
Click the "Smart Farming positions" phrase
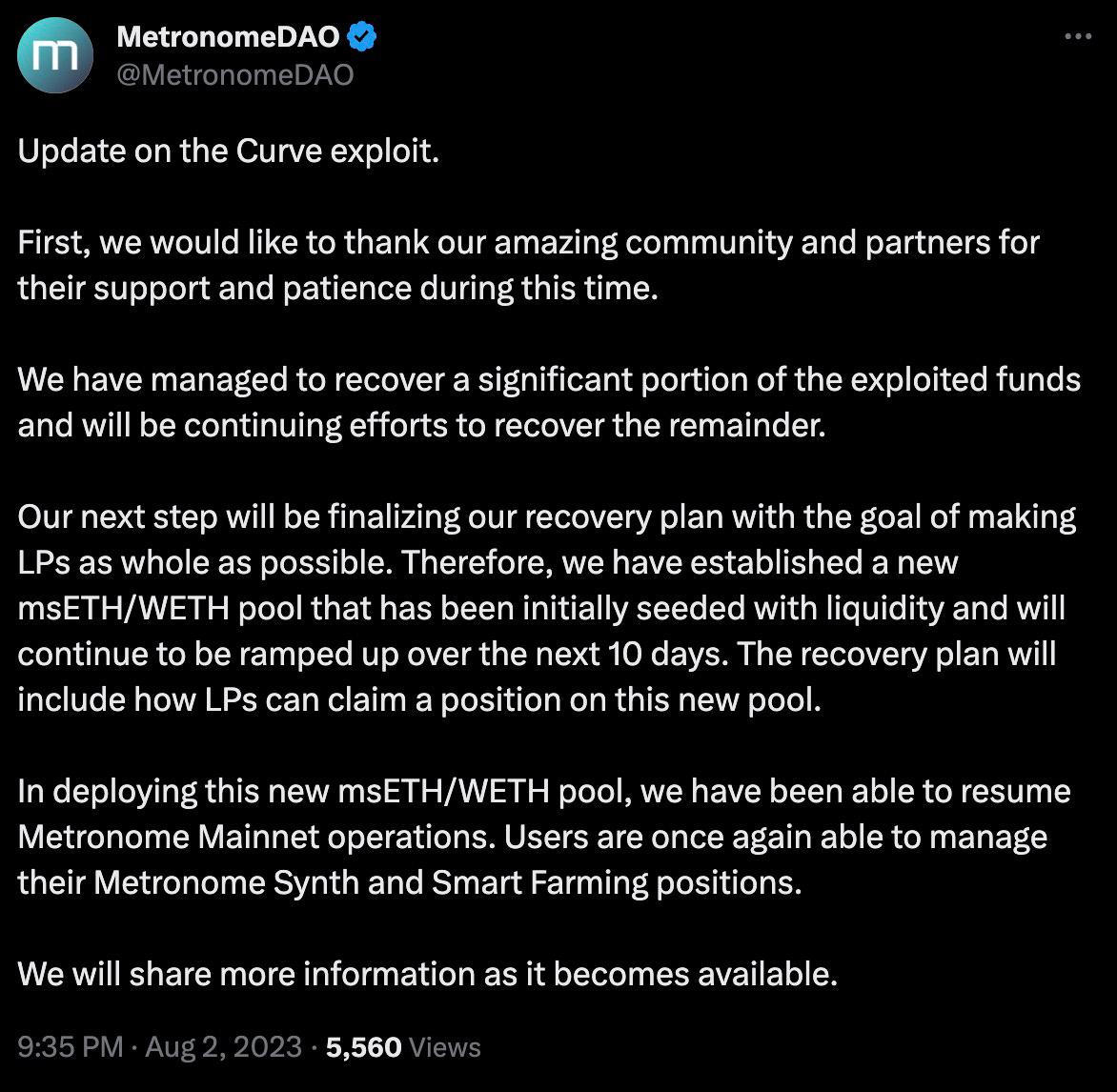[x=616, y=882]
